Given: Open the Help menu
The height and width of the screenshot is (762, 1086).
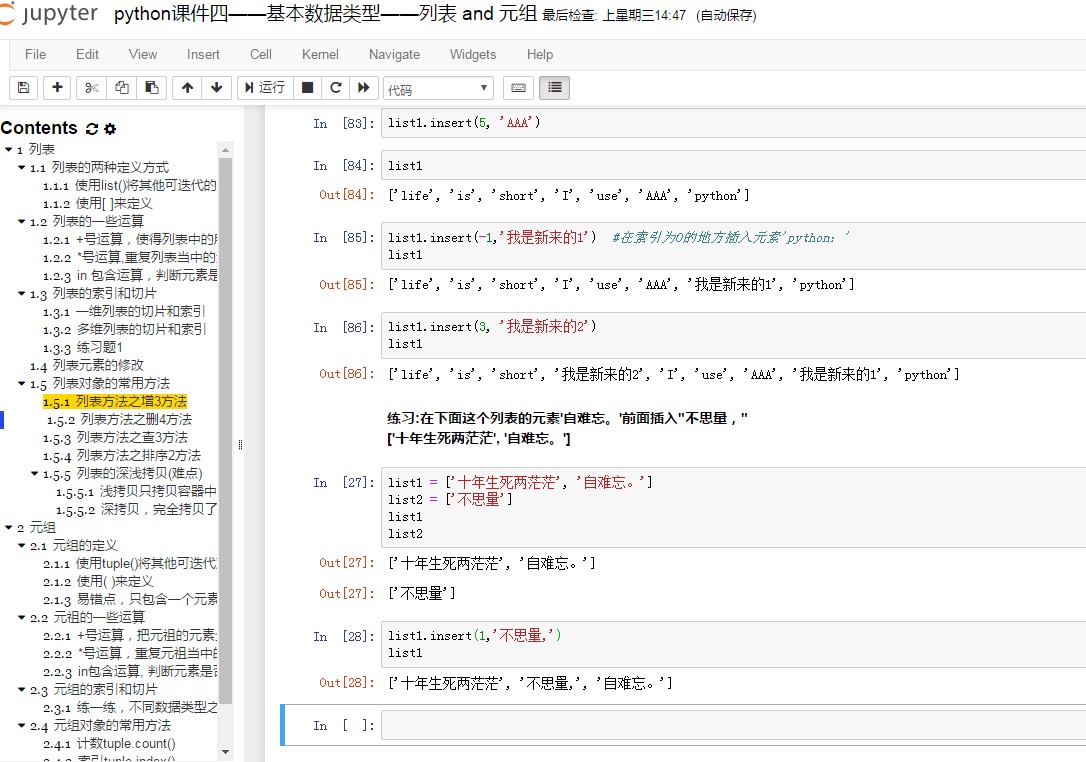Looking at the screenshot, I should [x=540, y=54].
